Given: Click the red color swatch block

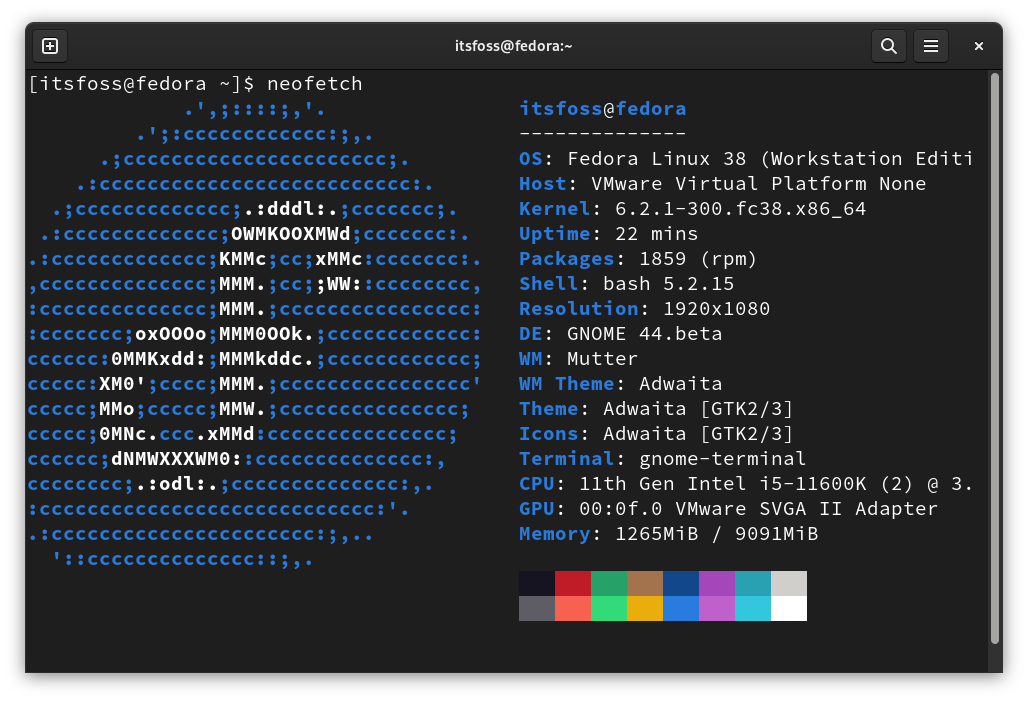Looking at the screenshot, I should coord(573,583).
